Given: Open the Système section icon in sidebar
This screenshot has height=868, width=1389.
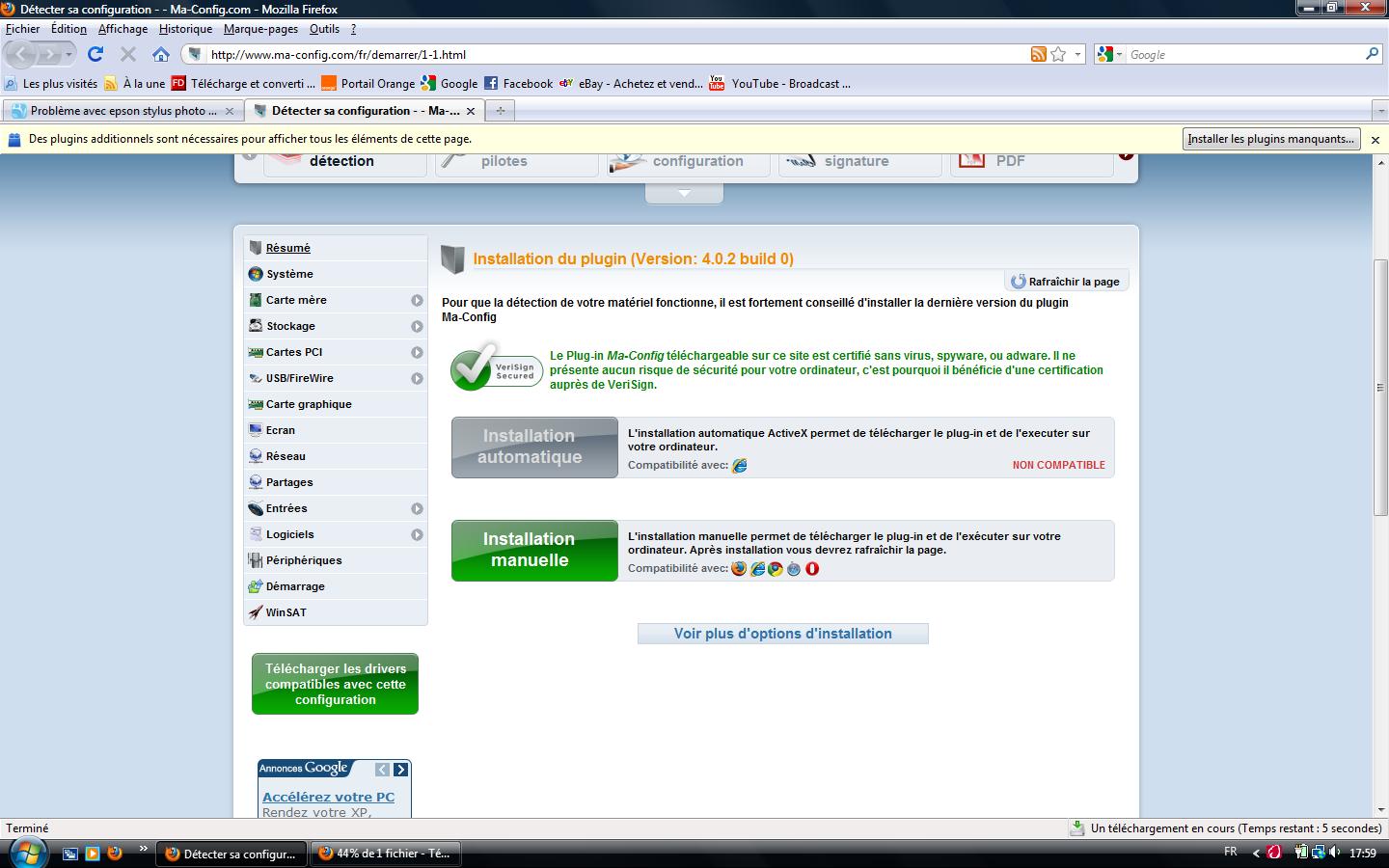Looking at the screenshot, I should coord(256,274).
